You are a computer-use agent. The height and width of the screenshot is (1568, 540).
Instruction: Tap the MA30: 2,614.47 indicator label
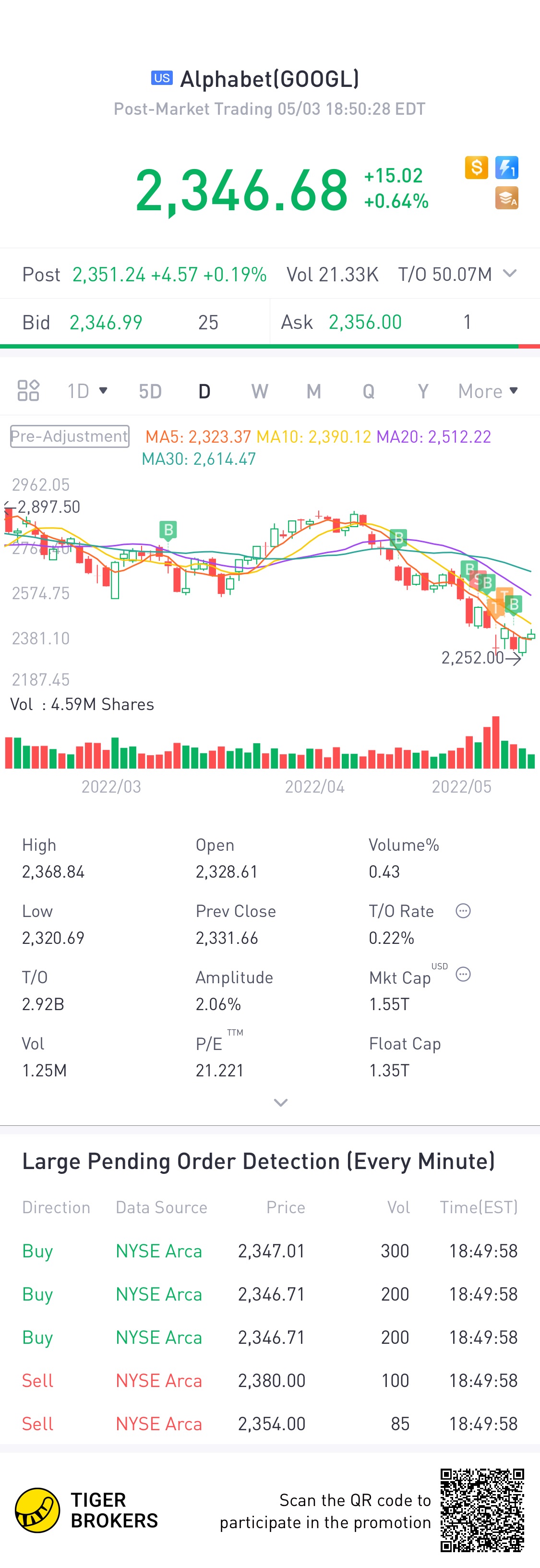point(198,459)
